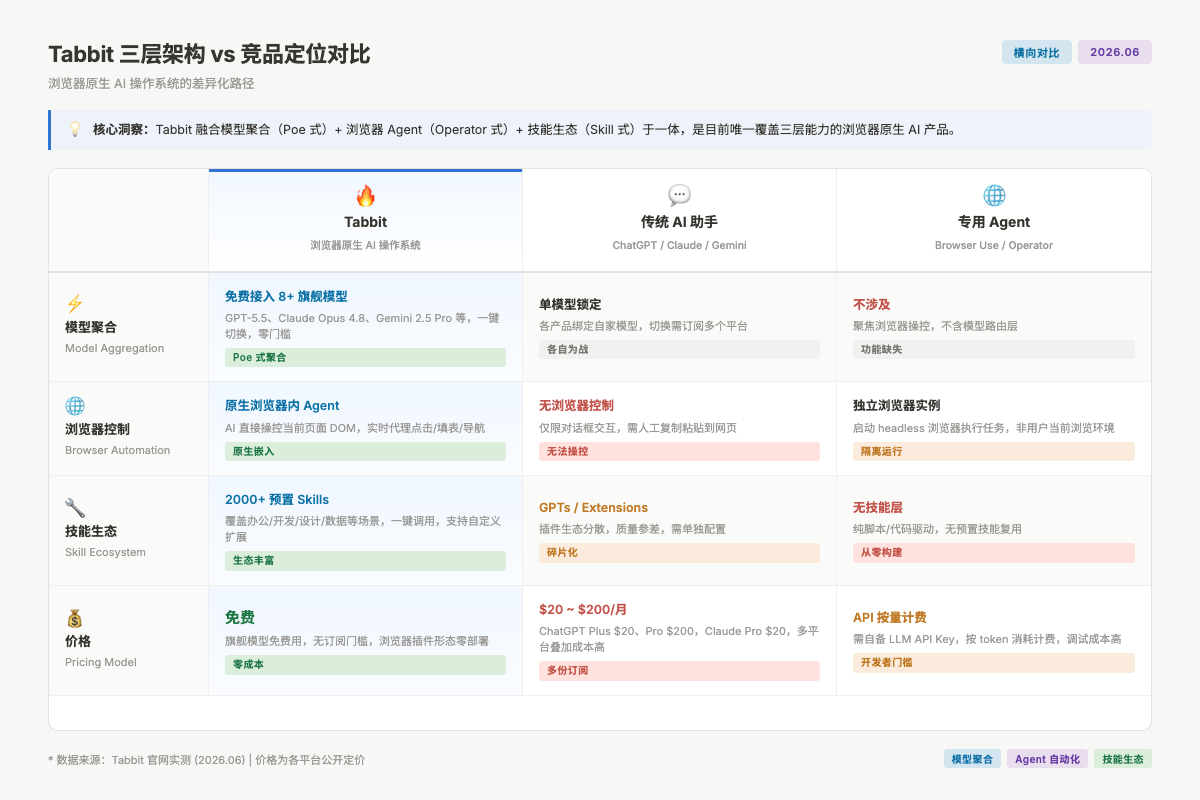Click the 功能缺失 tag
The width and height of the screenshot is (1200, 800).
pos(994,349)
